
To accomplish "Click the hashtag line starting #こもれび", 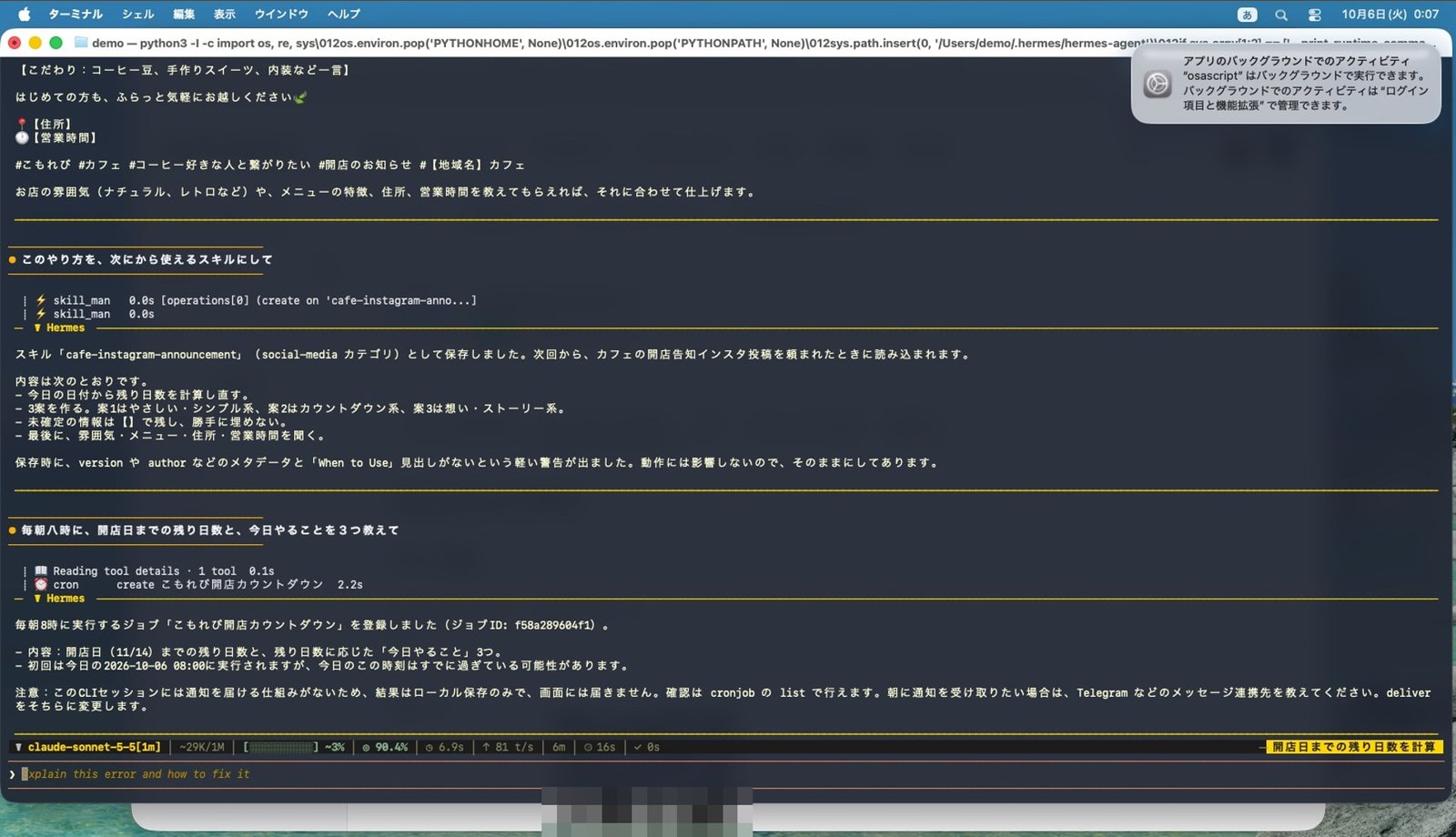I will tap(270, 165).
